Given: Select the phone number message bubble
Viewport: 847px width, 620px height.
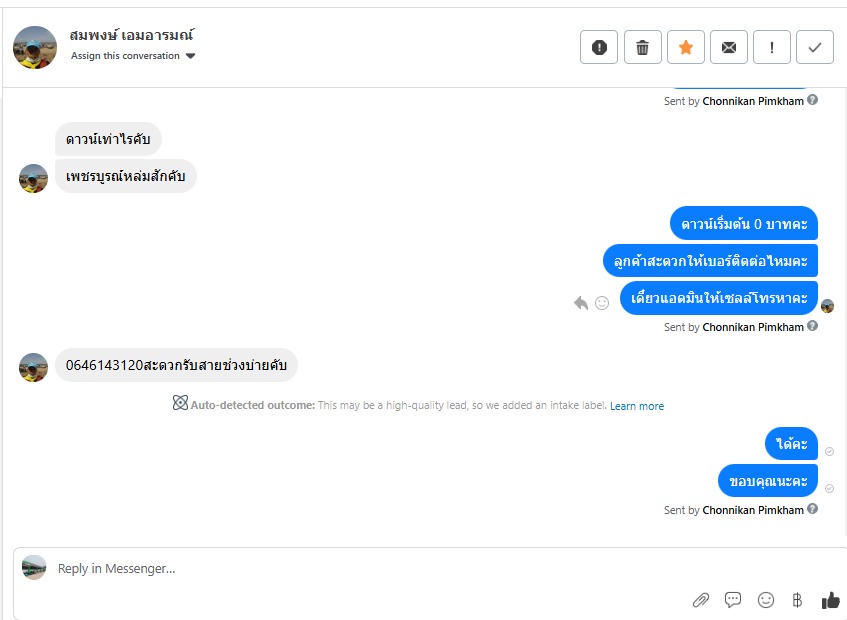Looking at the screenshot, I should 176,365.
